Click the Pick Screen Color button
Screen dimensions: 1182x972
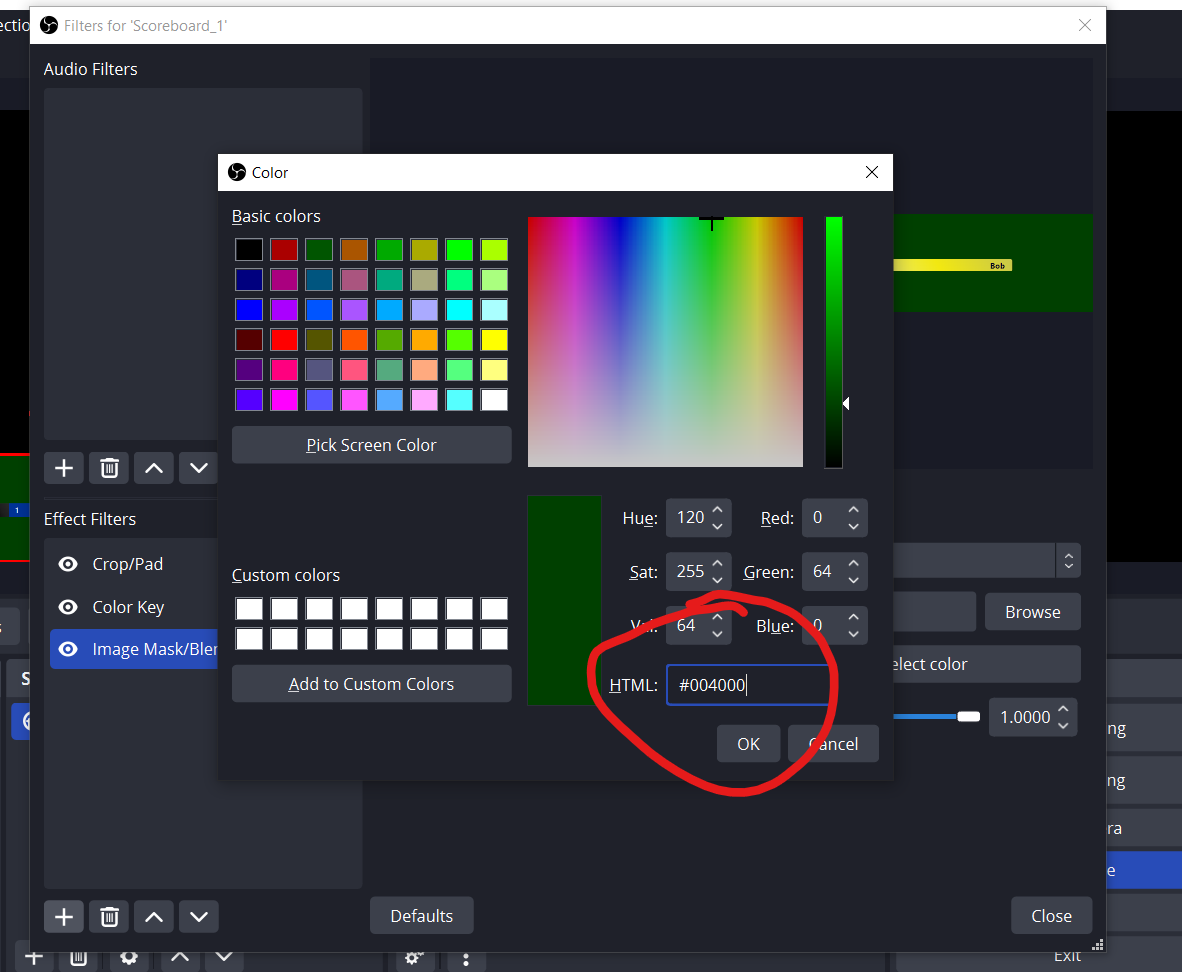coord(371,445)
